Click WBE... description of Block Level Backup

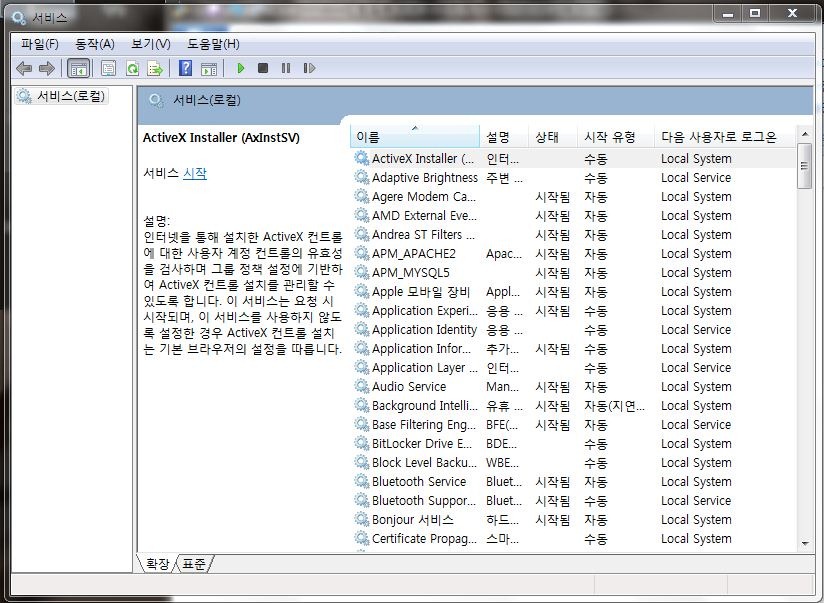click(x=502, y=463)
